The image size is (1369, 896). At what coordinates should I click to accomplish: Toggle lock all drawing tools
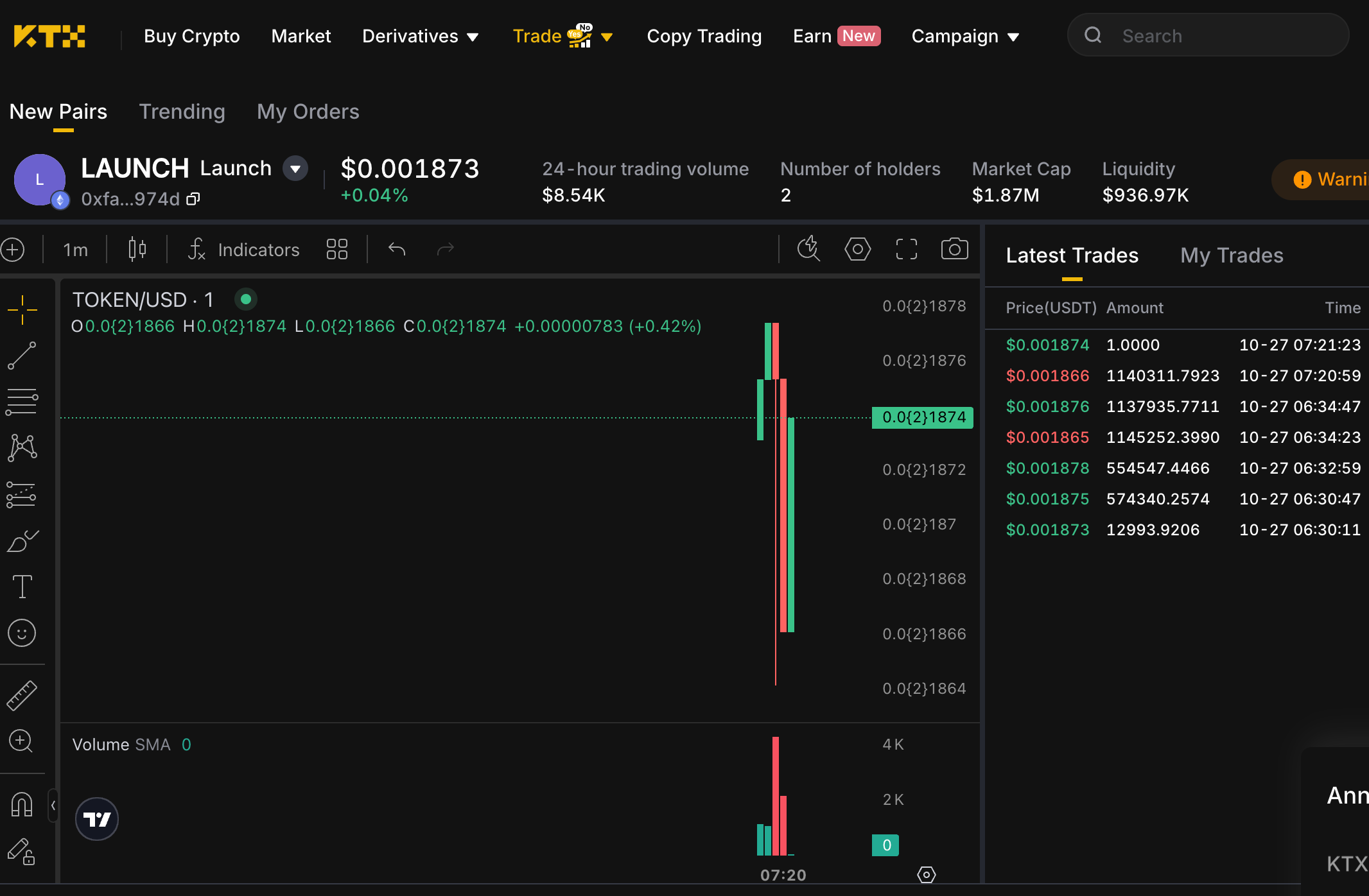(22, 852)
